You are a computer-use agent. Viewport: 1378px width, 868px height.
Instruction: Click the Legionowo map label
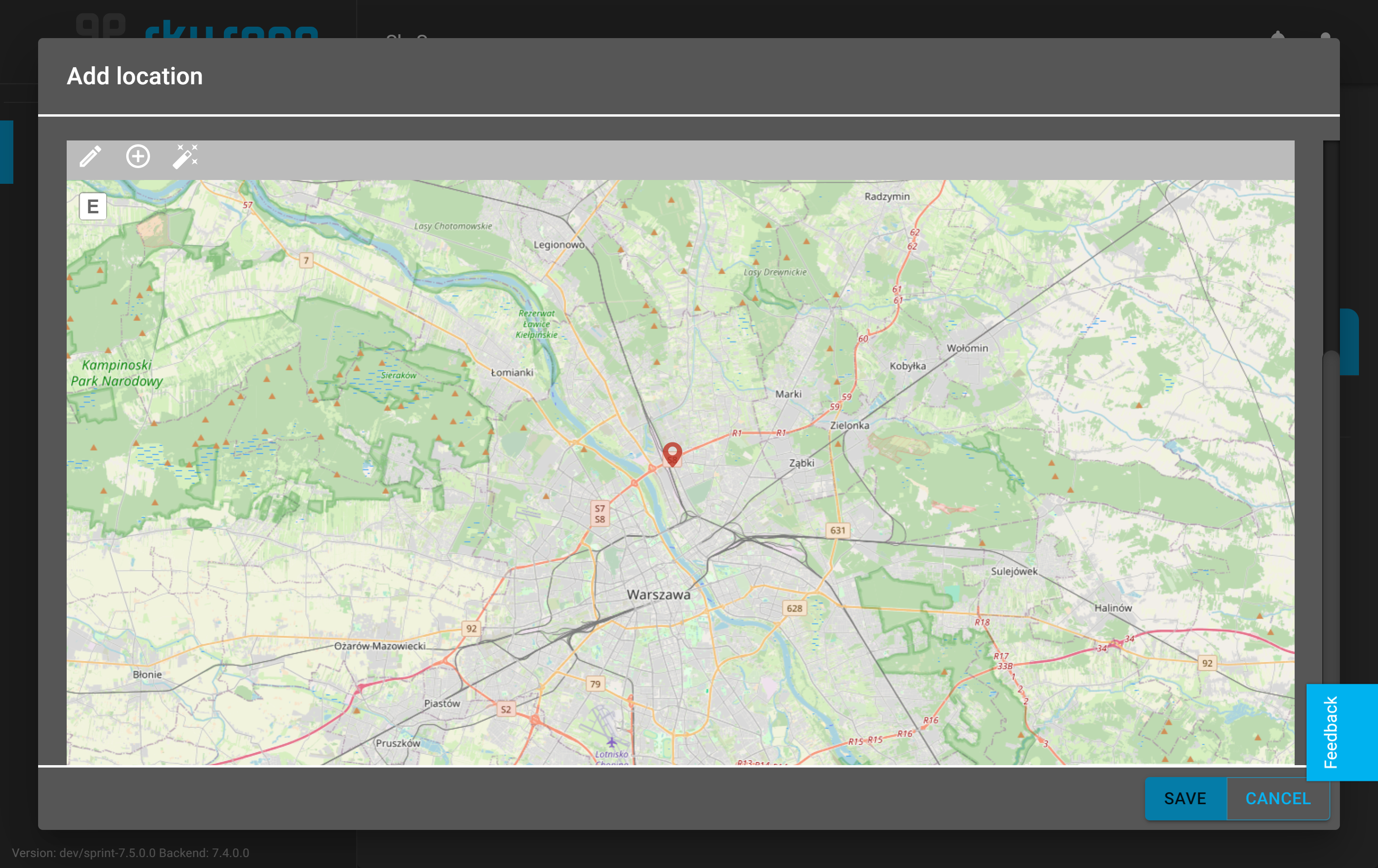tap(559, 244)
